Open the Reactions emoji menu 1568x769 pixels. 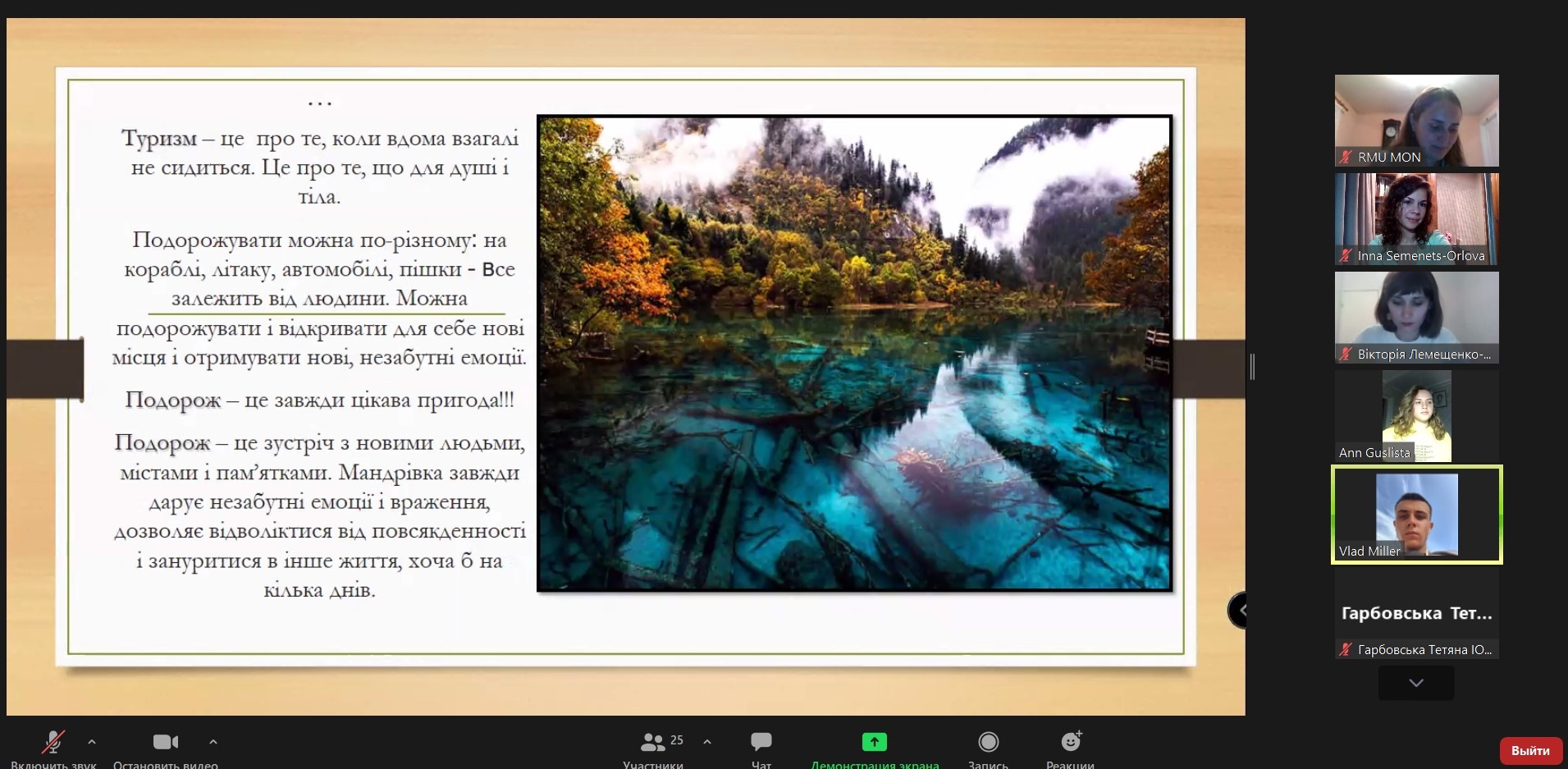click(1071, 742)
